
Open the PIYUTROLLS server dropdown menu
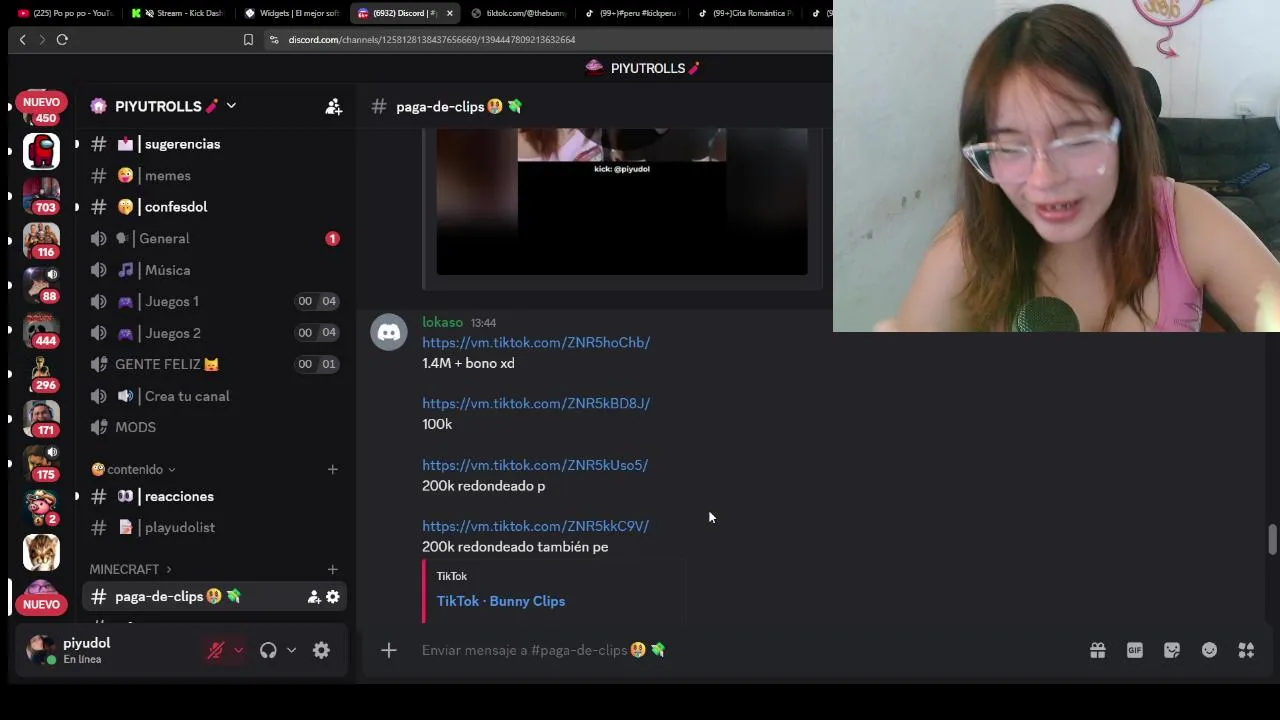[x=231, y=105]
